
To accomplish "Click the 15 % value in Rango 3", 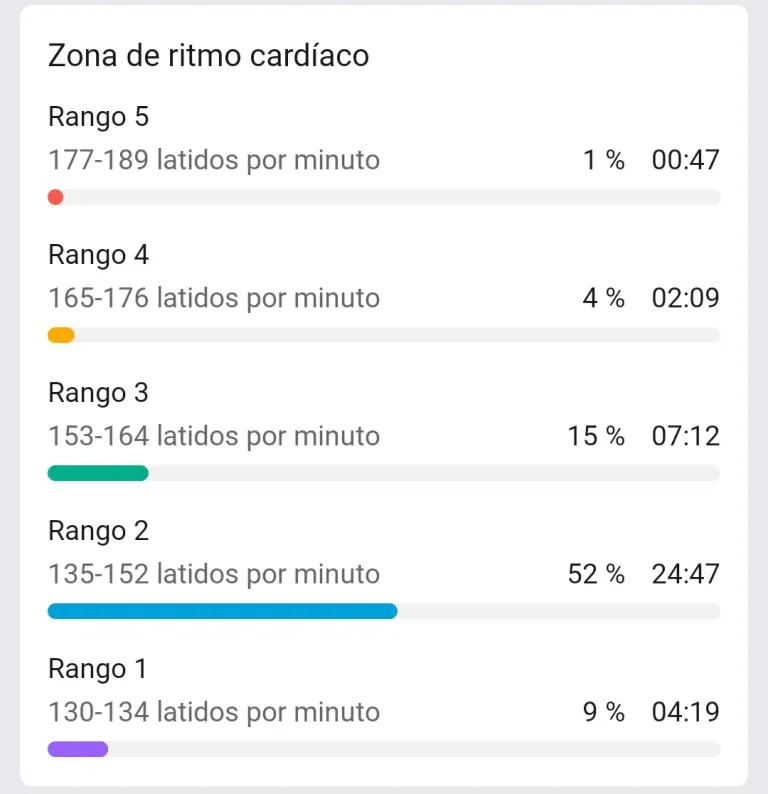I will 596,436.
